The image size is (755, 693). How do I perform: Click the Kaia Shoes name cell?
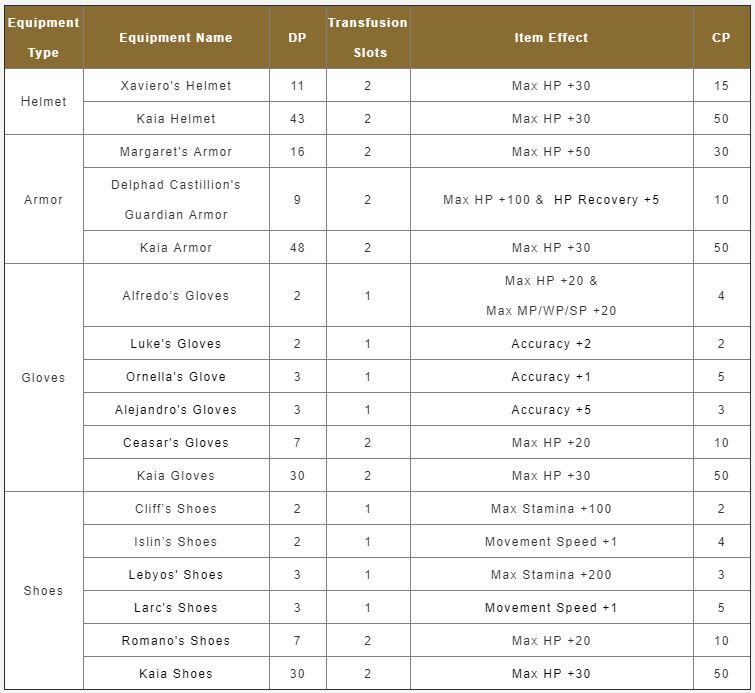(x=175, y=674)
